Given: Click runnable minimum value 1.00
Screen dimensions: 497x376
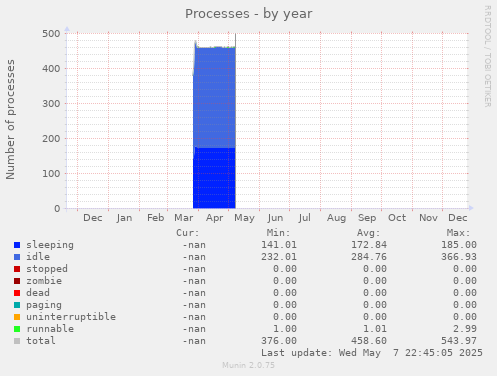Looking at the screenshot, I should 285,329.
